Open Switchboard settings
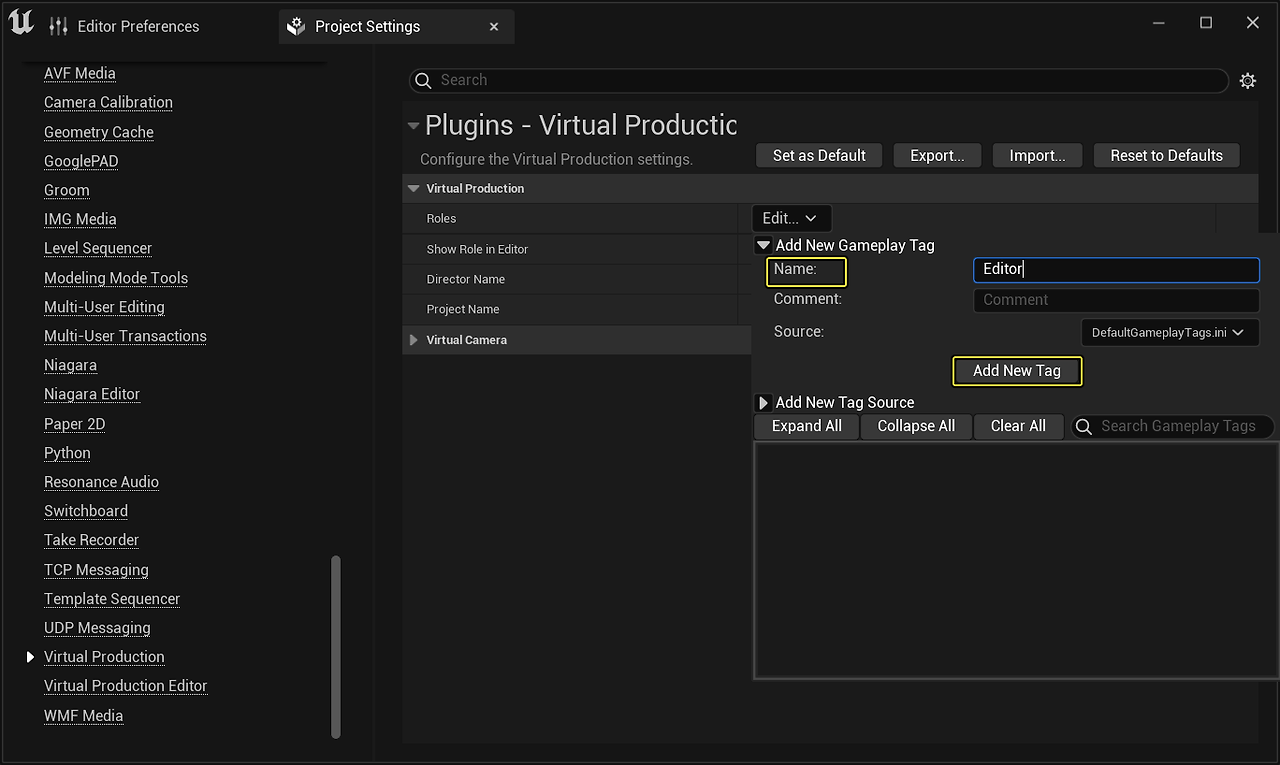This screenshot has width=1280, height=765. coord(86,511)
